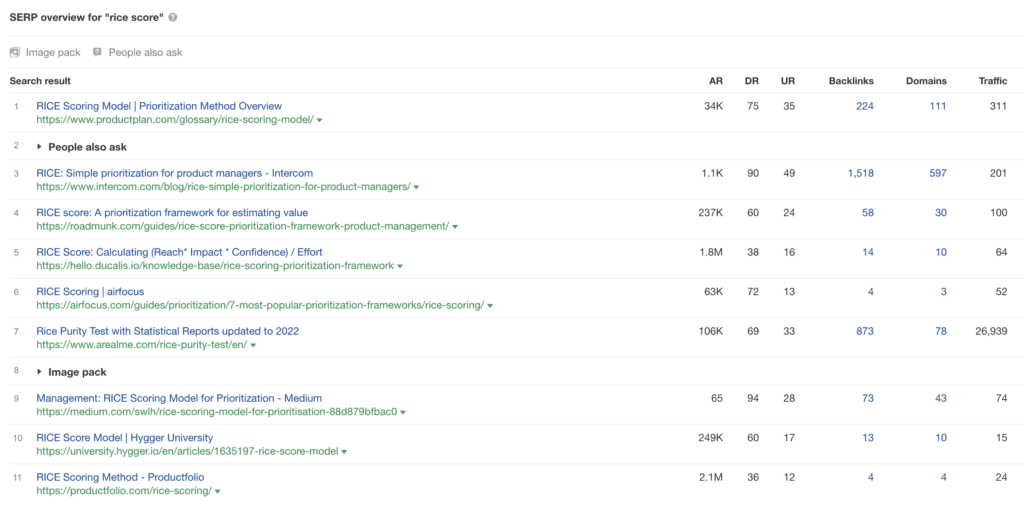Click the arealme.com rice-purity-test URL
Screen dimensions: 1024x512
(142, 345)
